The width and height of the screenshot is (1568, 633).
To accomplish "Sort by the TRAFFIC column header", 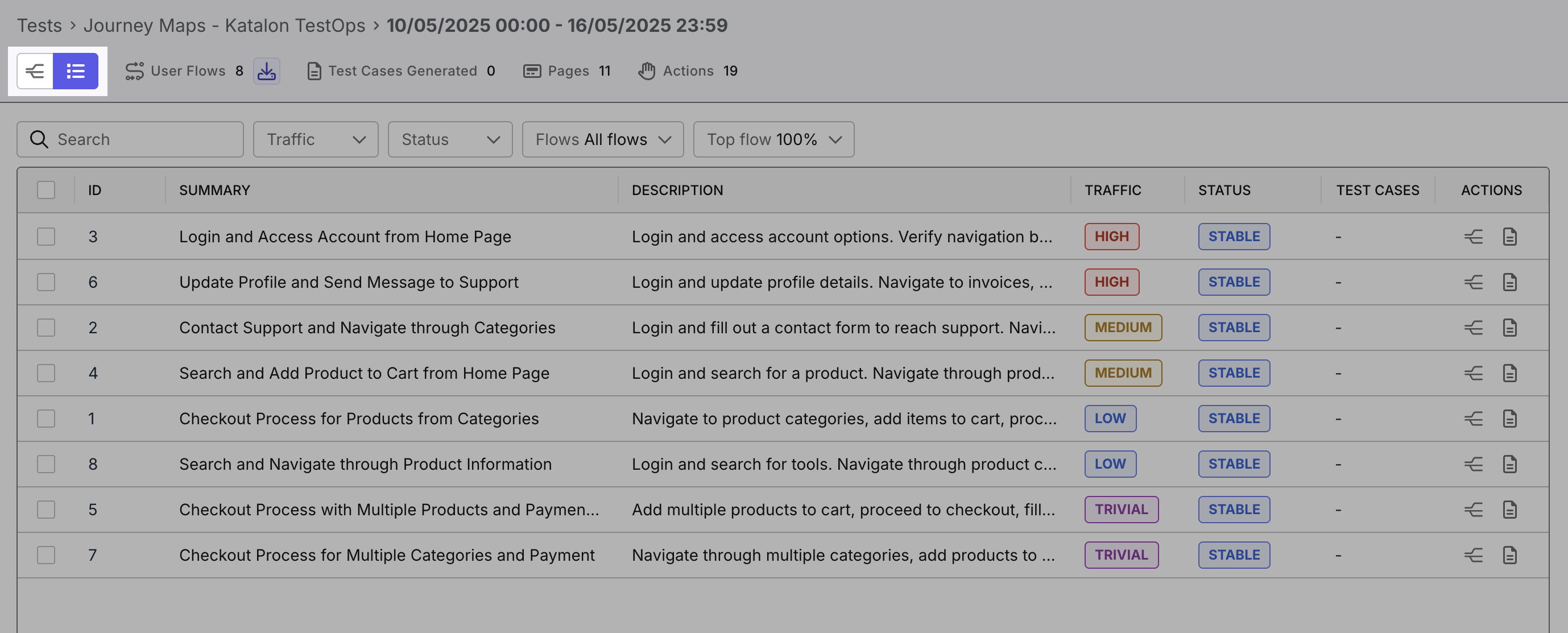I will pos(1112,190).
